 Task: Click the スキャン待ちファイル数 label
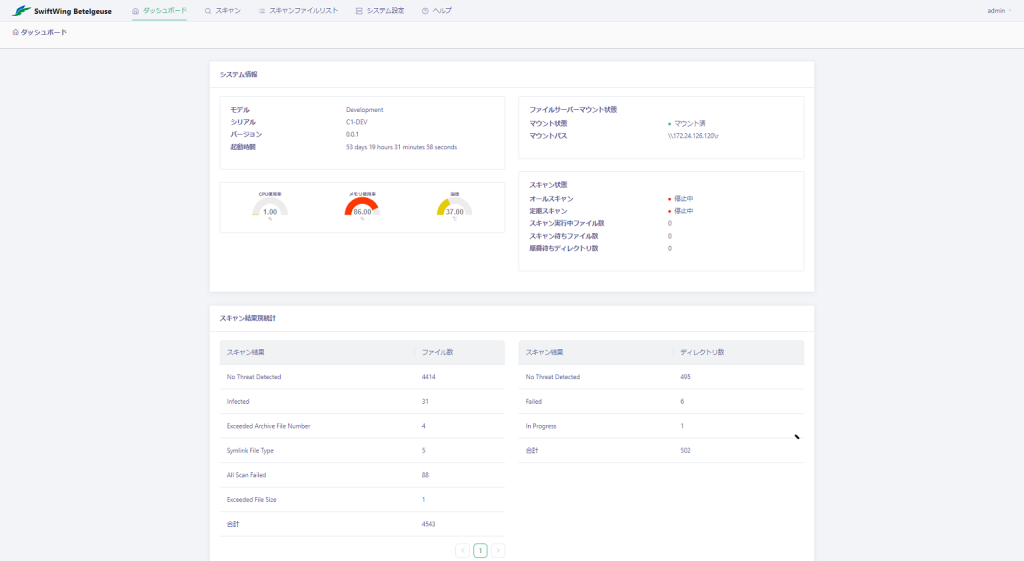tap(564, 236)
